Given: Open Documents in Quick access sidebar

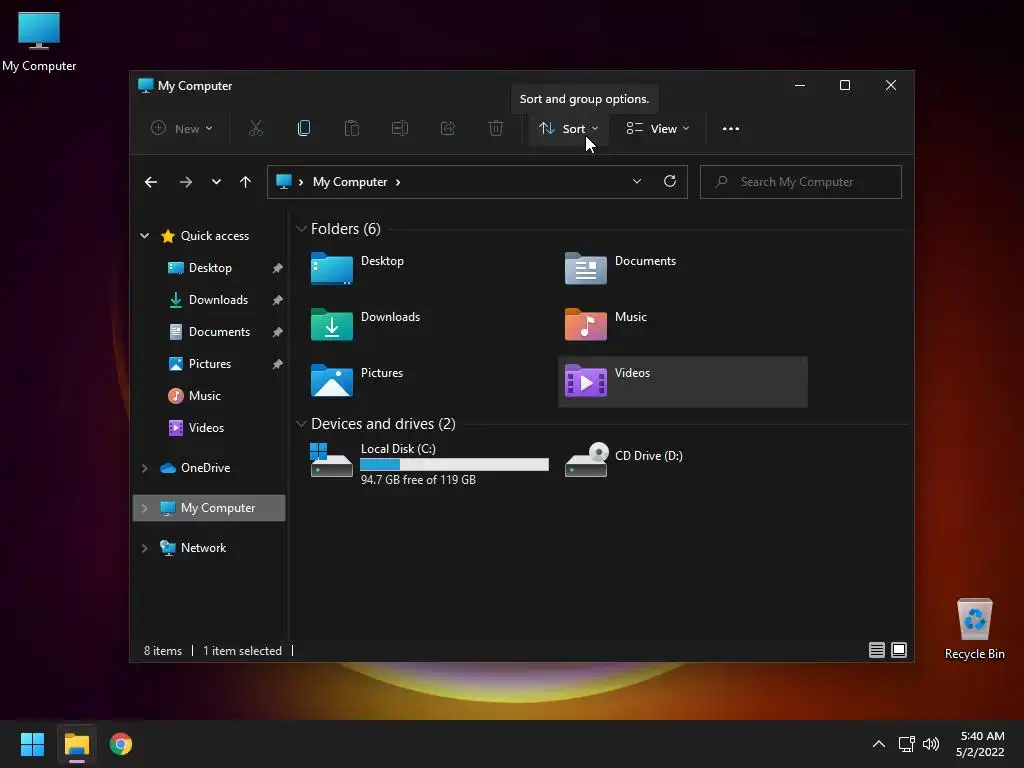Looking at the screenshot, I should 219,332.
